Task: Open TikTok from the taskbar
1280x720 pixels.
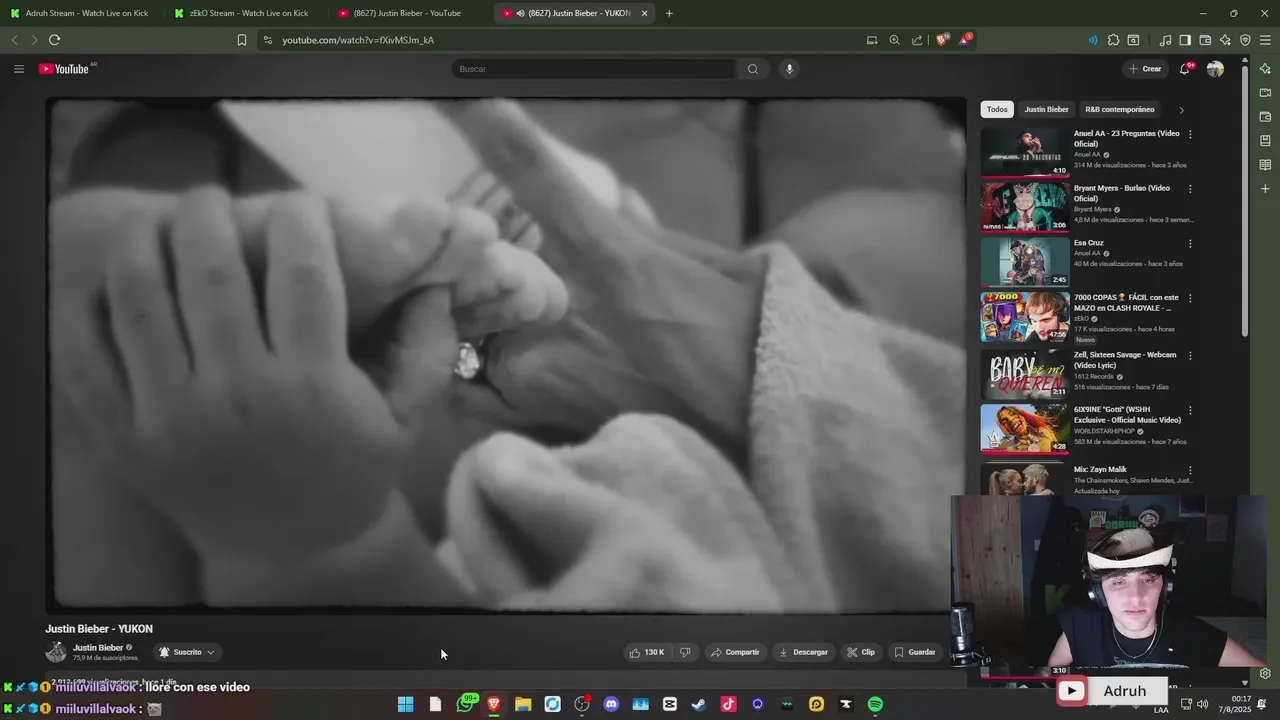Action: click(728, 704)
